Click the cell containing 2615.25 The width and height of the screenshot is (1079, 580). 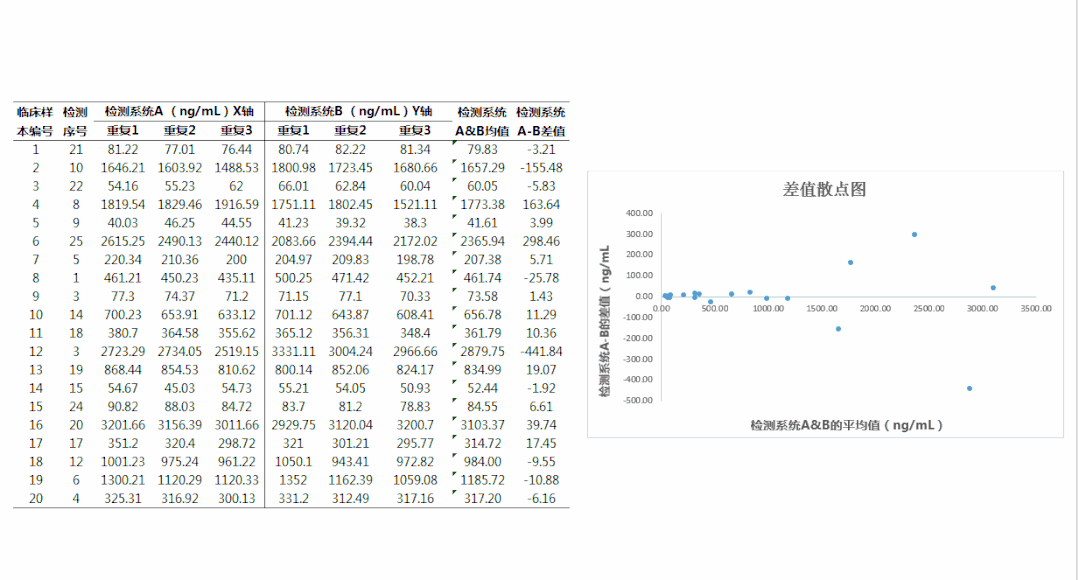[124, 241]
